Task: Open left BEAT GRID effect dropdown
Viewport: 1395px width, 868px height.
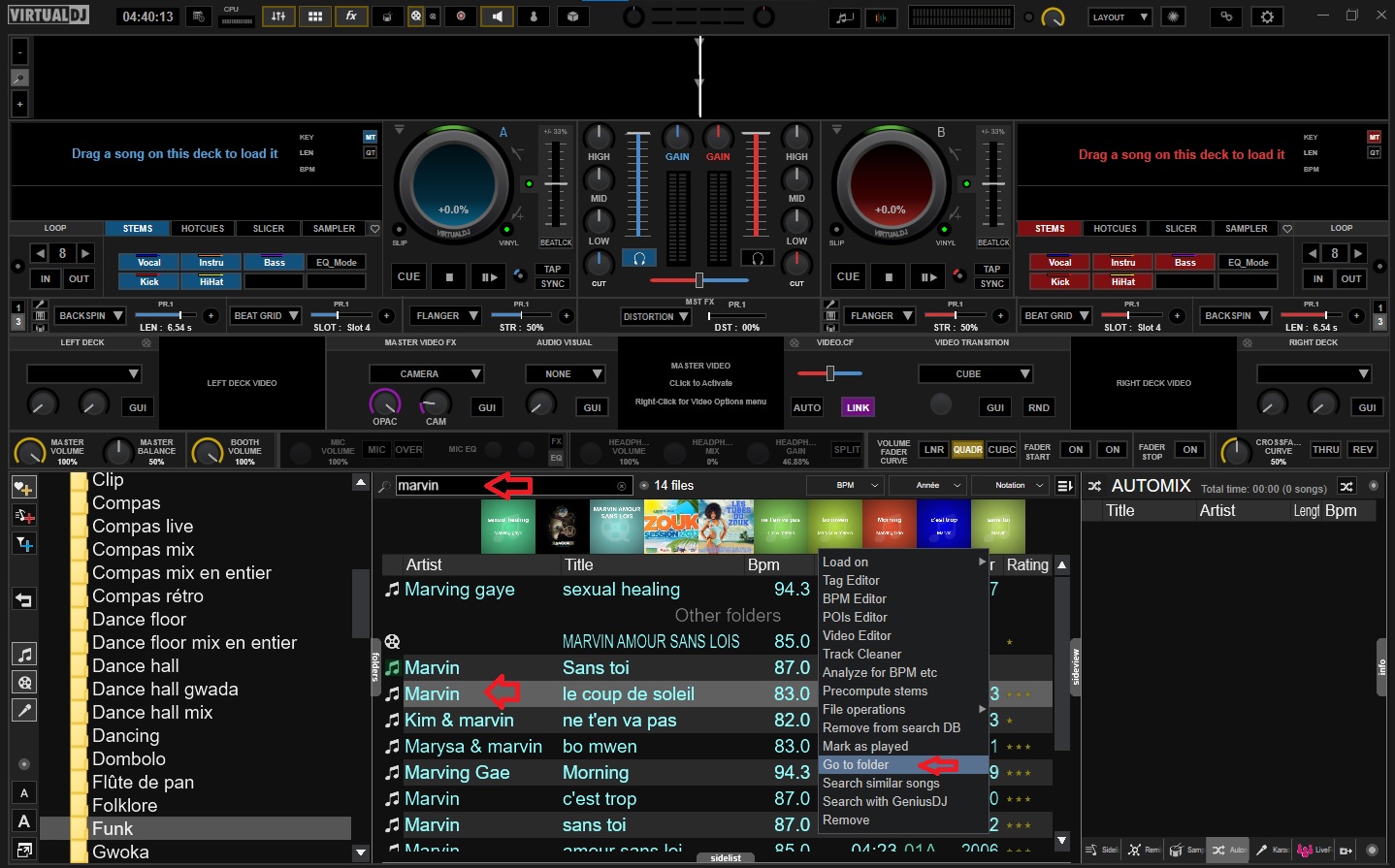Action: pyautogui.click(x=266, y=315)
